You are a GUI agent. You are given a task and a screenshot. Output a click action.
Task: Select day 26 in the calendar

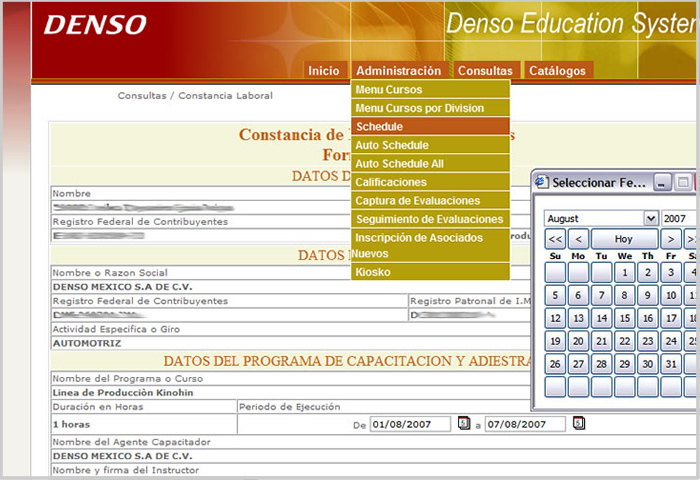555,364
